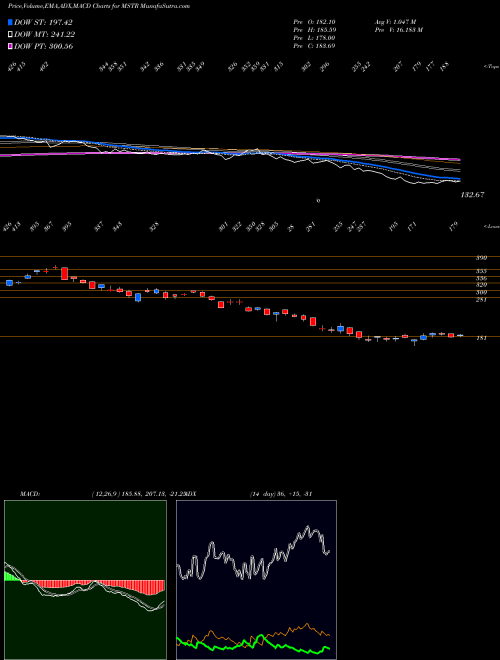This screenshot has width=500, height=660.
Task: Click the '<Tops' label at the right edge
Action: pos(492,67)
